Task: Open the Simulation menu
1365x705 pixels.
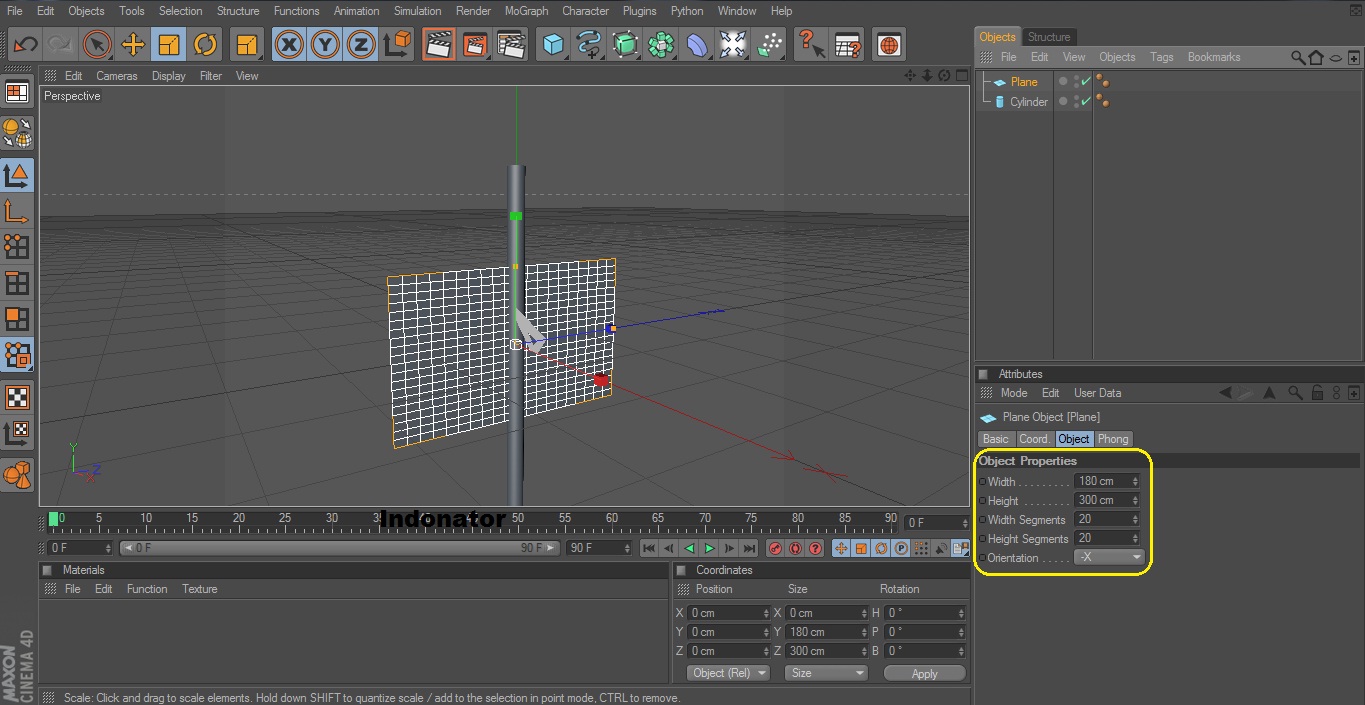Action: pyautogui.click(x=418, y=11)
